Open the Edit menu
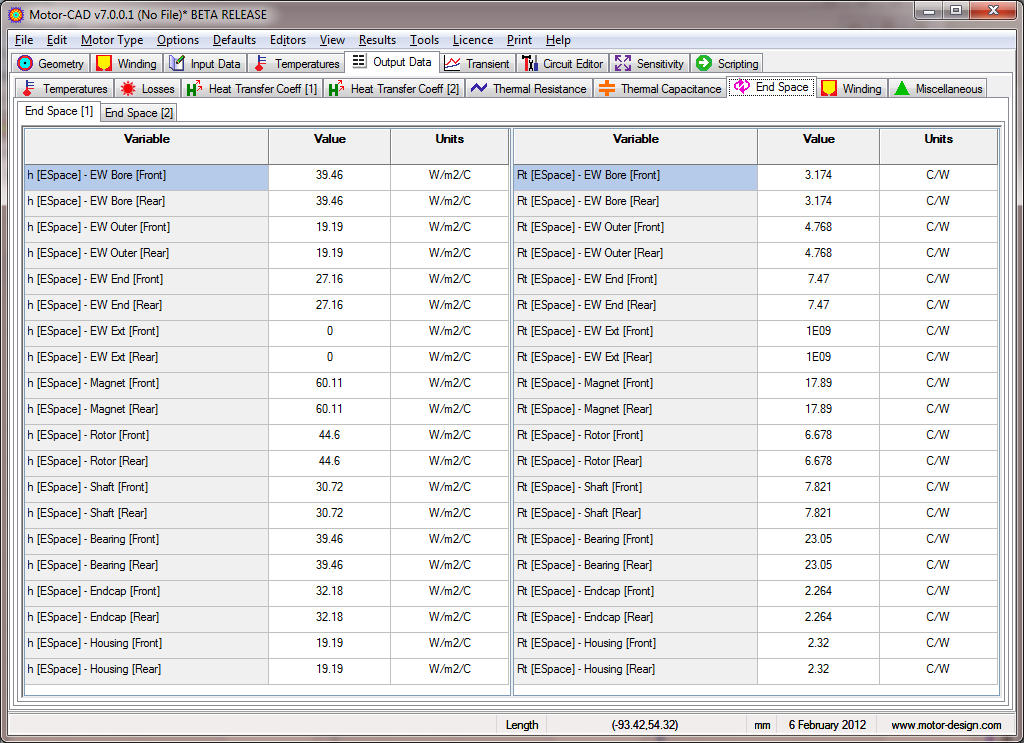Image resolution: width=1024 pixels, height=743 pixels. click(x=57, y=40)
